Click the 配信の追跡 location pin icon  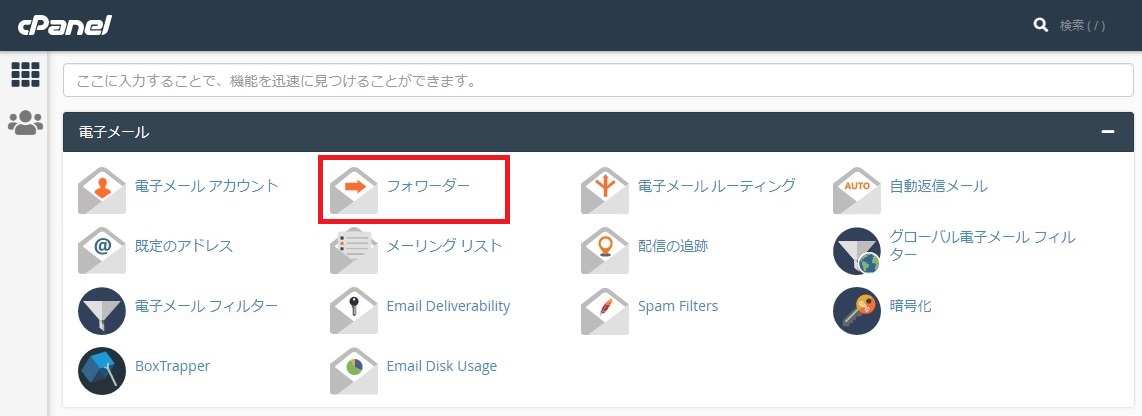tap(605, 251)
